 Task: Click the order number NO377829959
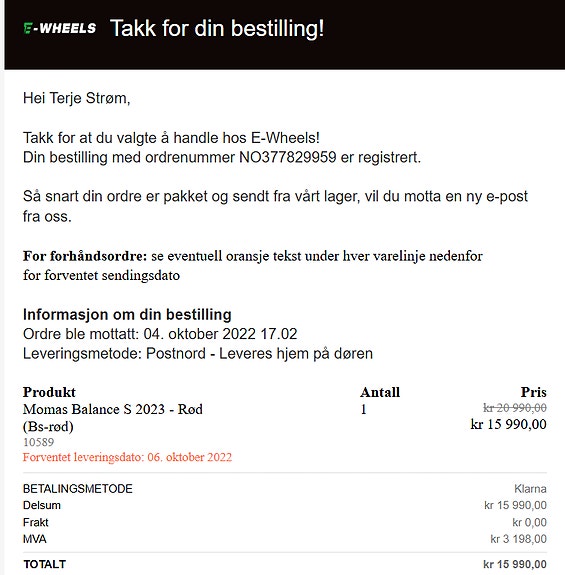point(287,157)
